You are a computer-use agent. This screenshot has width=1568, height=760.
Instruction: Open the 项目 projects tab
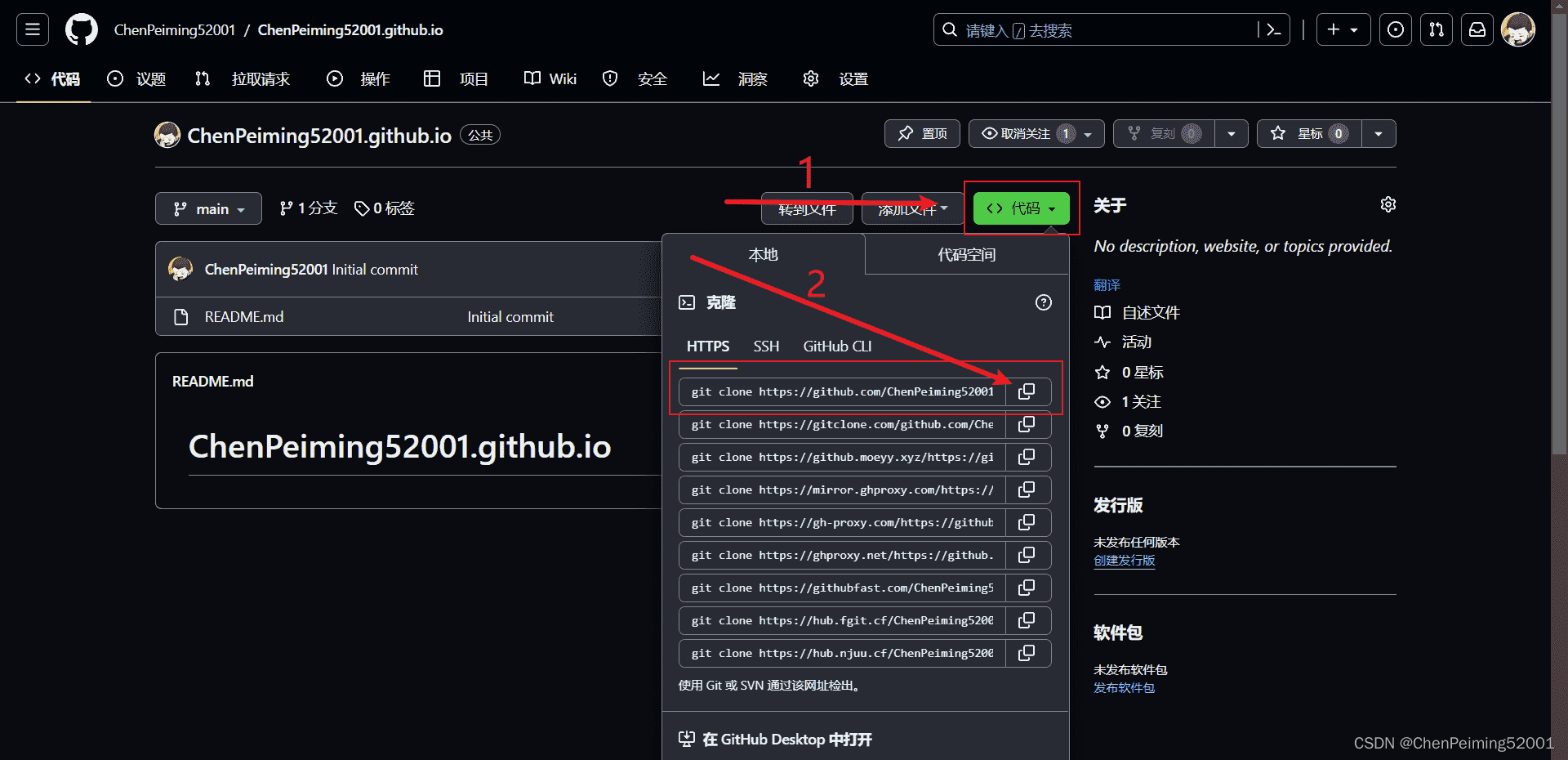click(456, 78)
